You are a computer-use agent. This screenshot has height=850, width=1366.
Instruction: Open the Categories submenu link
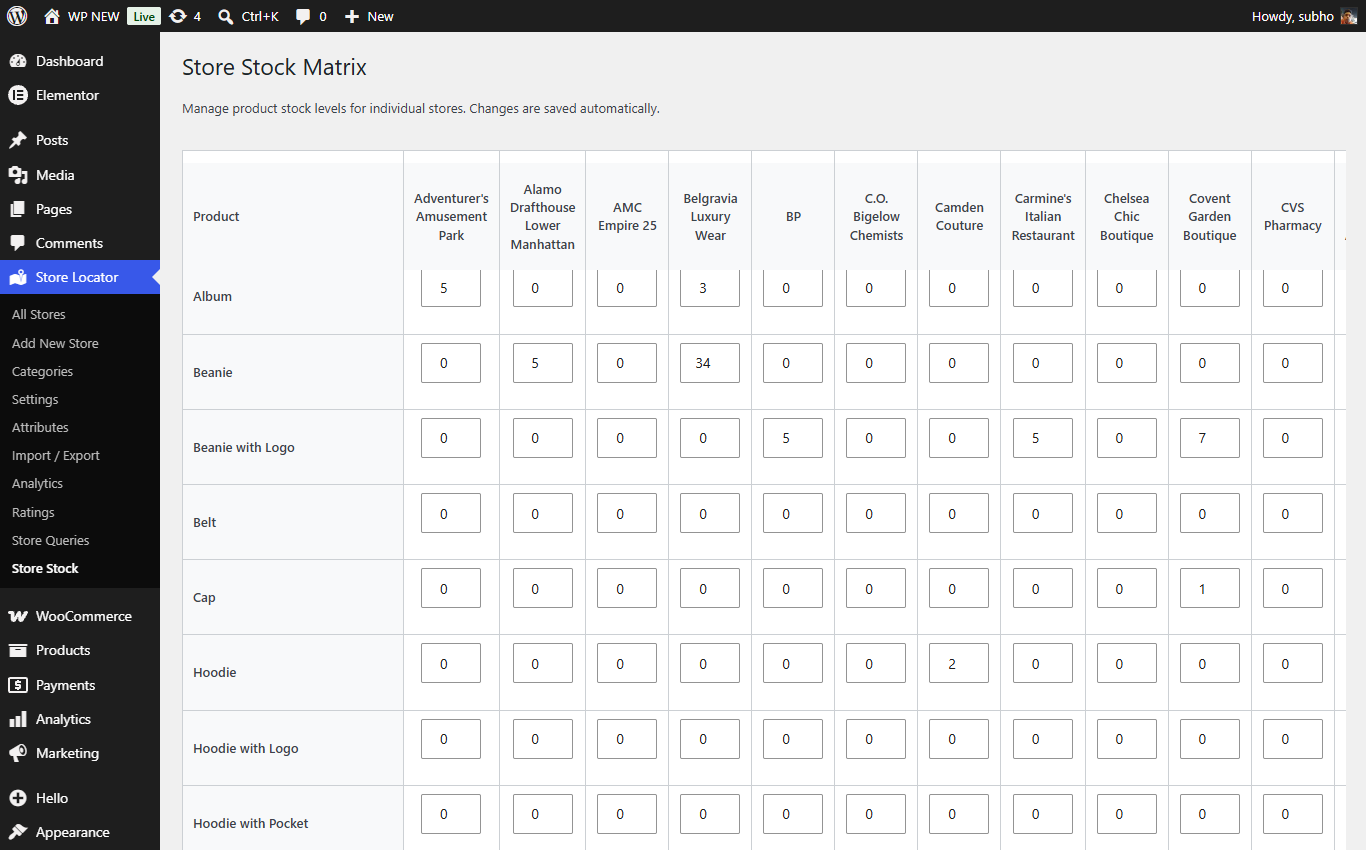pos(42,371)
